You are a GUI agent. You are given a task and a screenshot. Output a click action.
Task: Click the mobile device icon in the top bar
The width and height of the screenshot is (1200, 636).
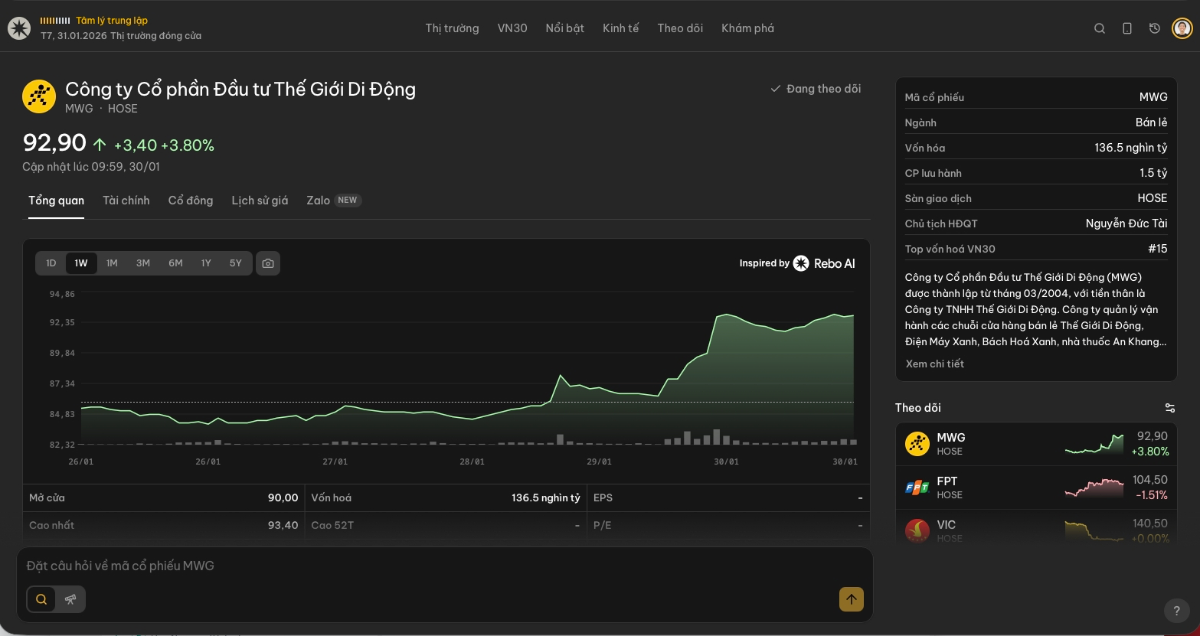(1126, 28)
